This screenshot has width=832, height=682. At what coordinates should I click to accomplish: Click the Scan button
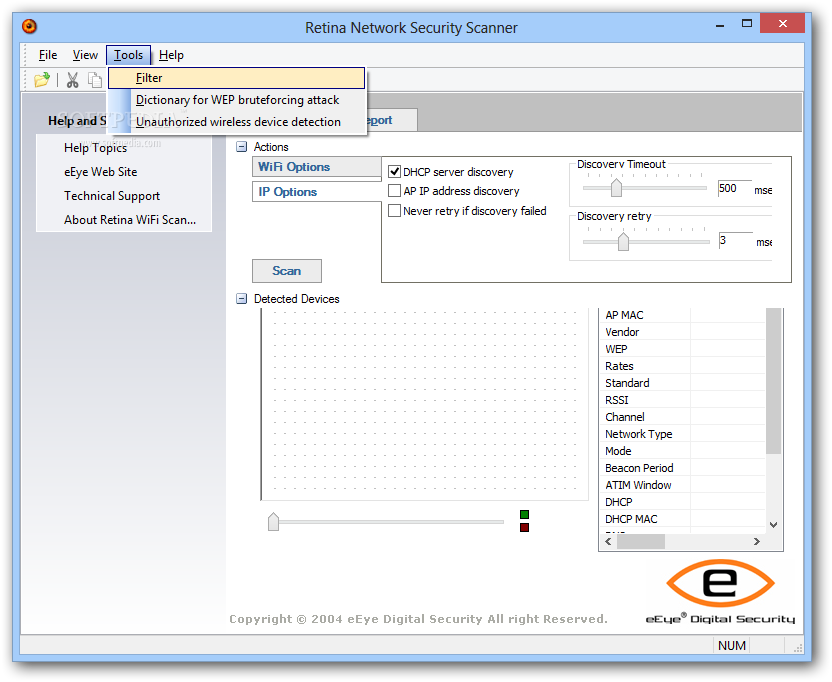click(287, 271)
